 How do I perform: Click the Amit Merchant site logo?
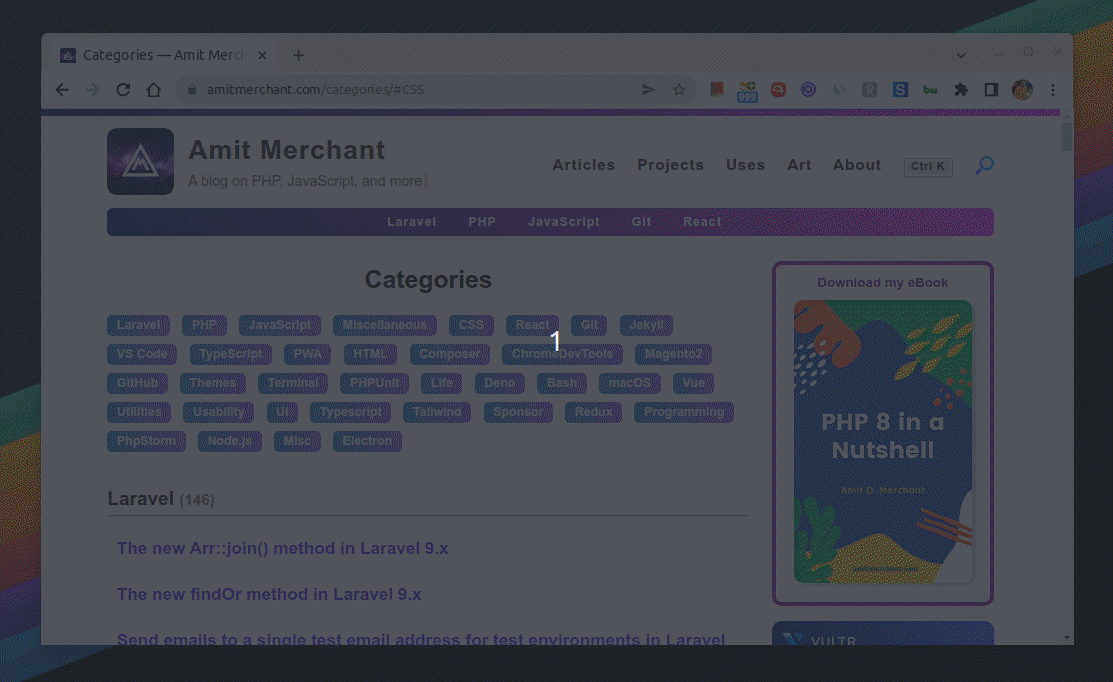(x=141, y=162)
